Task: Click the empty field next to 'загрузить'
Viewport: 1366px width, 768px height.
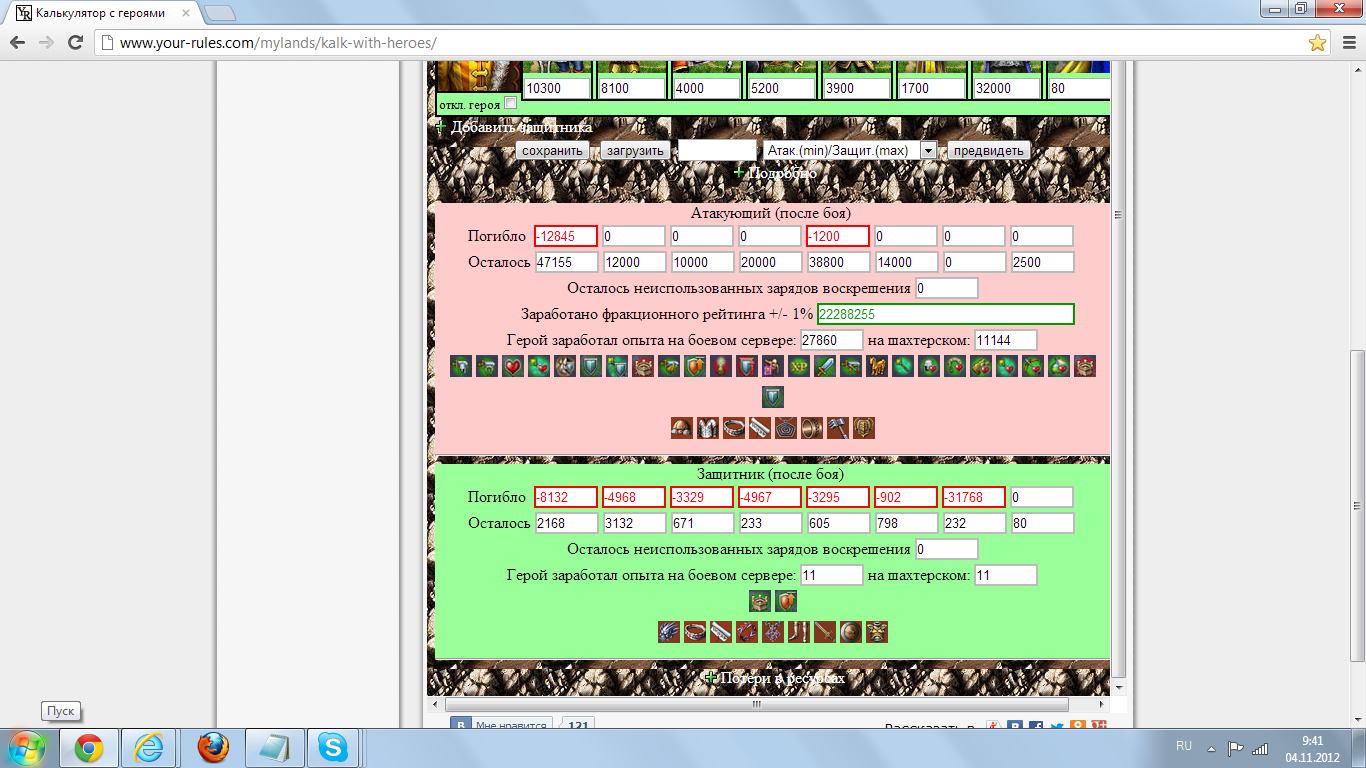Action: (717, 150)
